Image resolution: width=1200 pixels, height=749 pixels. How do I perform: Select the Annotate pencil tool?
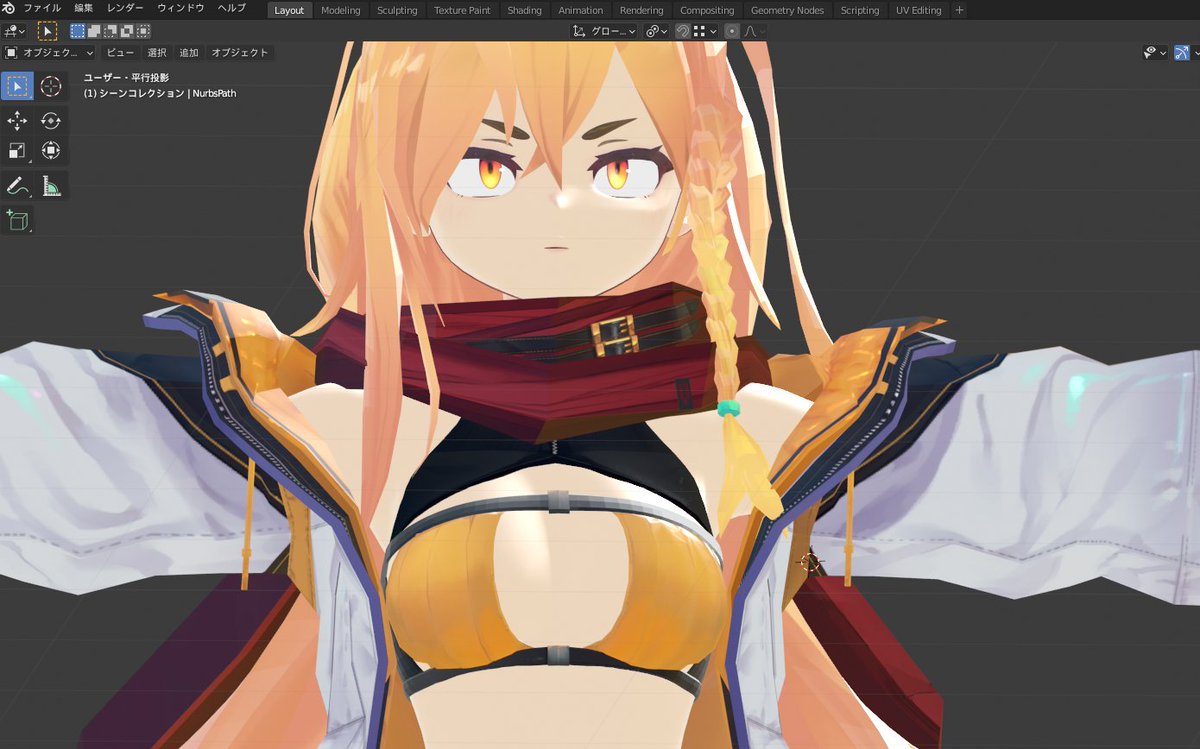click(x=17, y=186)
